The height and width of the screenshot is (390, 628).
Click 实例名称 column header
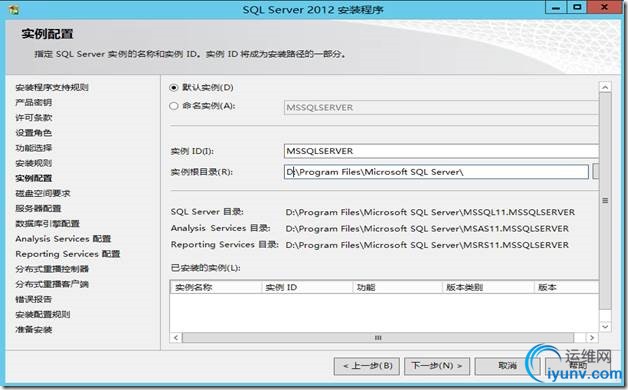coord(216,287)
